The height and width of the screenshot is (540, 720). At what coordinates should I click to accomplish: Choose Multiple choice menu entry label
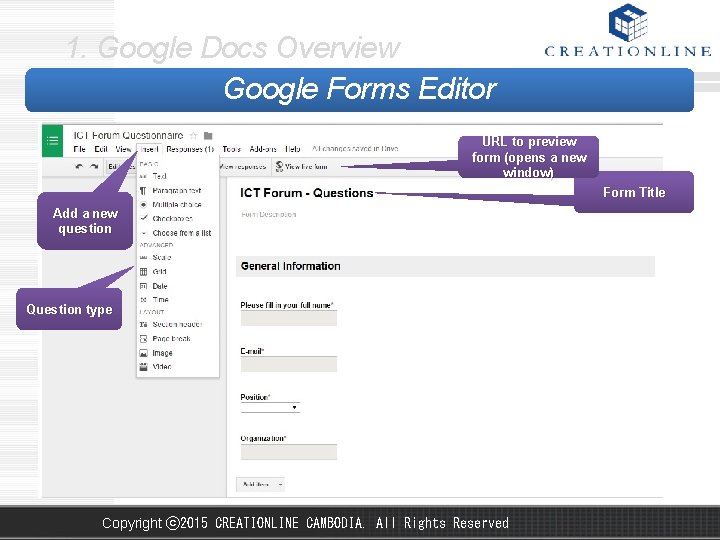177,204
